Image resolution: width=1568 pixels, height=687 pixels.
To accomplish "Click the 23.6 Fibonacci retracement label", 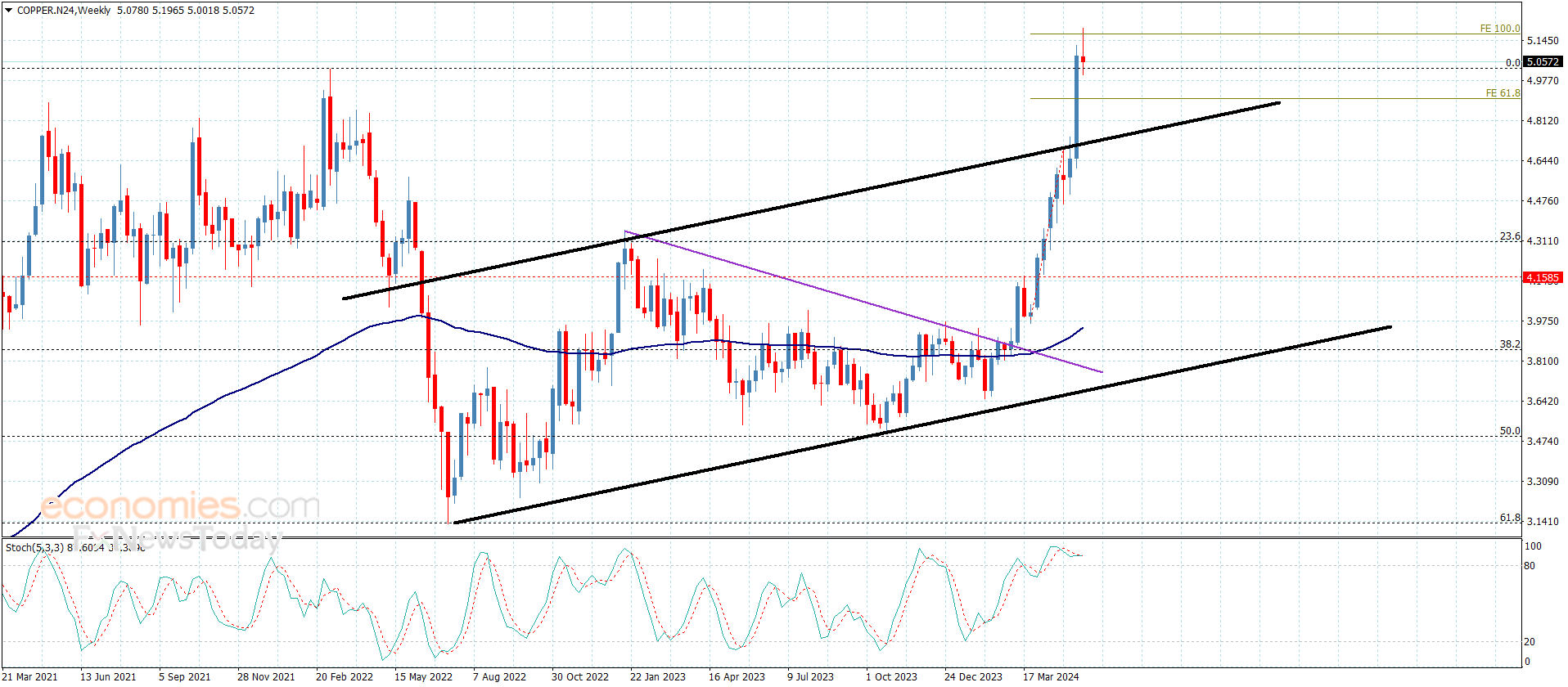I will (1510, 236).
